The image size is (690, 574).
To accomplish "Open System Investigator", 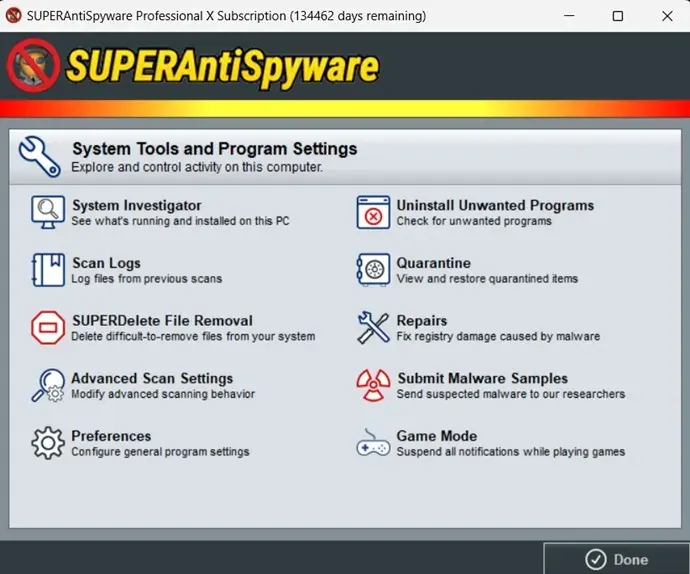I will [x=137, y=205].
